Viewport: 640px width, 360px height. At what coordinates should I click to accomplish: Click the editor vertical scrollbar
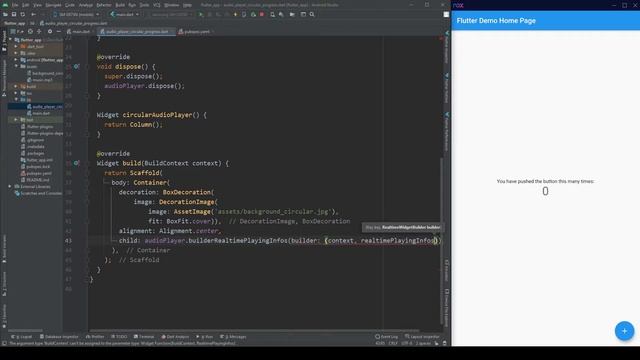(x=441, y=241)
